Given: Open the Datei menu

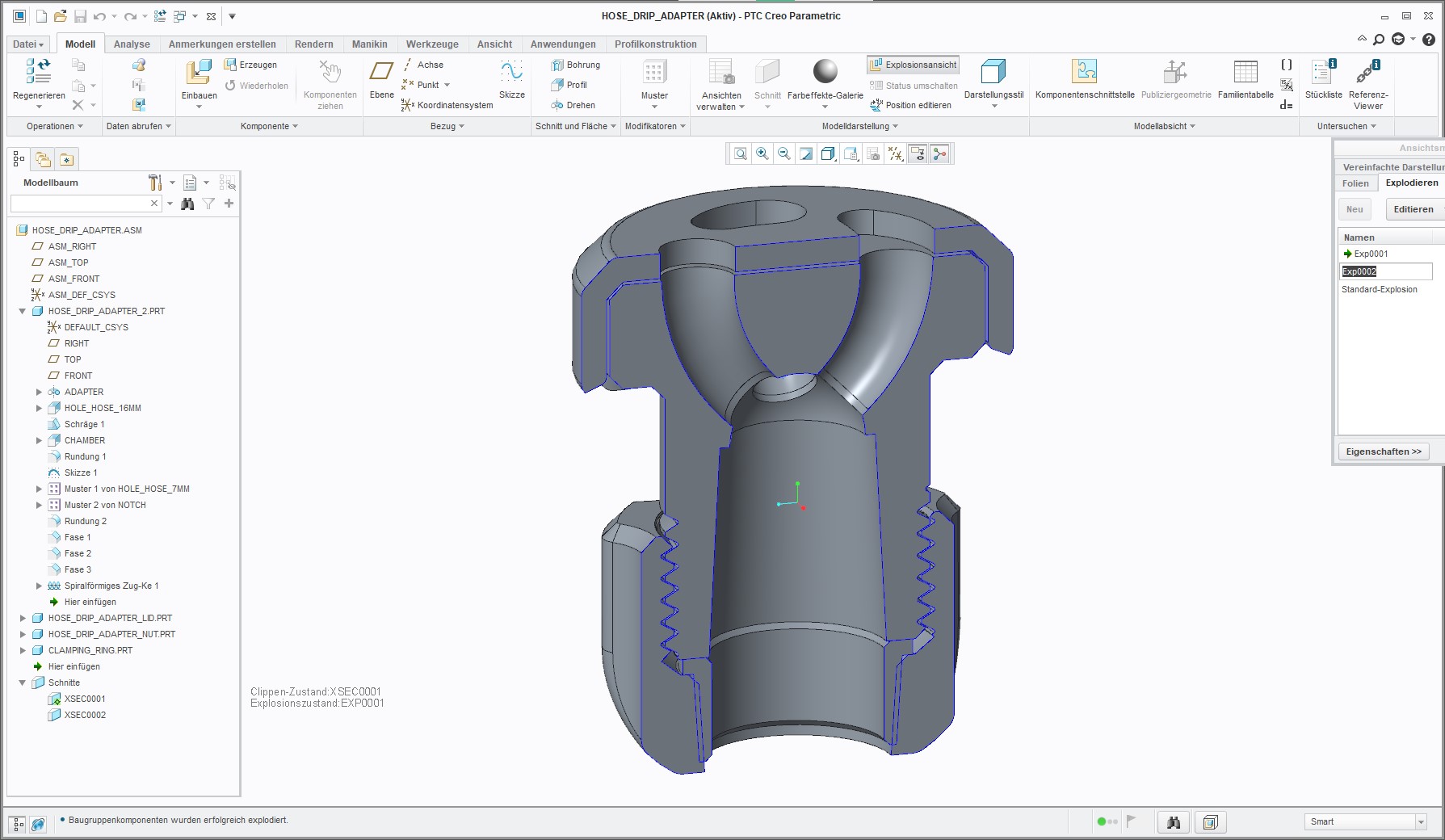Looking at the screenshot, I should pyautogui.click(x=28, y=44).
